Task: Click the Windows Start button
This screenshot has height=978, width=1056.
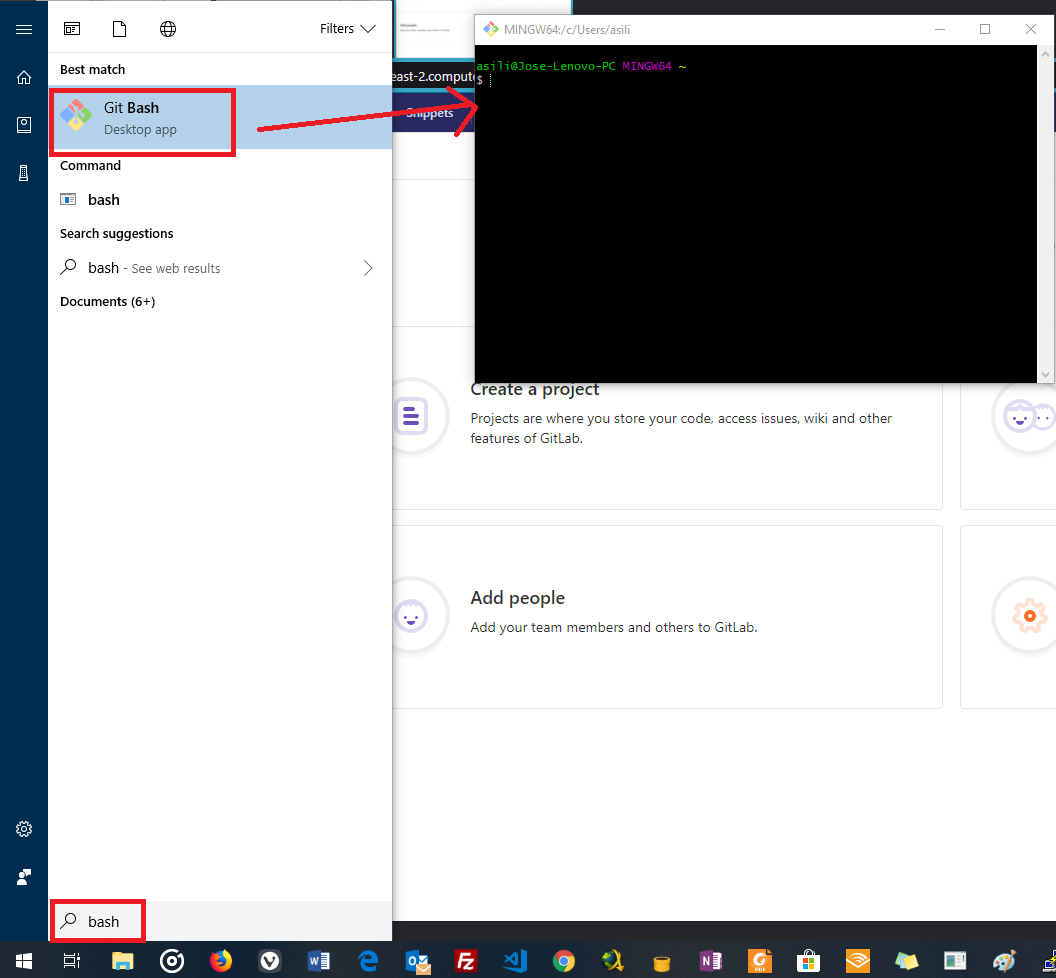Action: pyautogui.click(x=24, y=960)
